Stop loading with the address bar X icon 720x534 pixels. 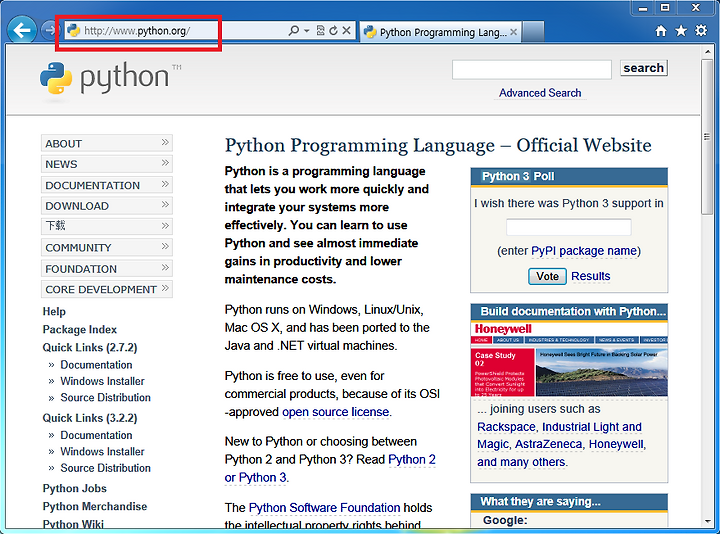pyautogui.click(x=346, y=30)
